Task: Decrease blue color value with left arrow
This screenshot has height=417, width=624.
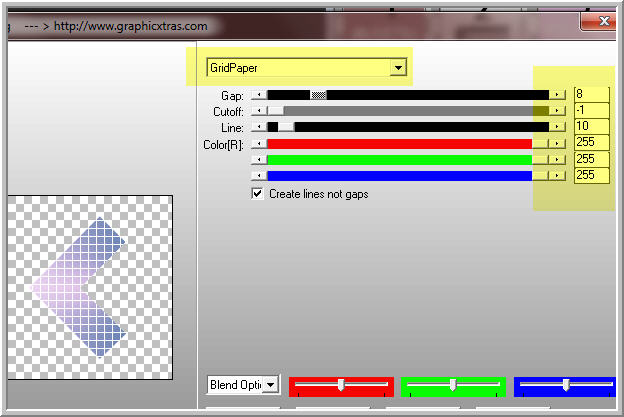Action: pyautogui.click(x=259, y=175)
